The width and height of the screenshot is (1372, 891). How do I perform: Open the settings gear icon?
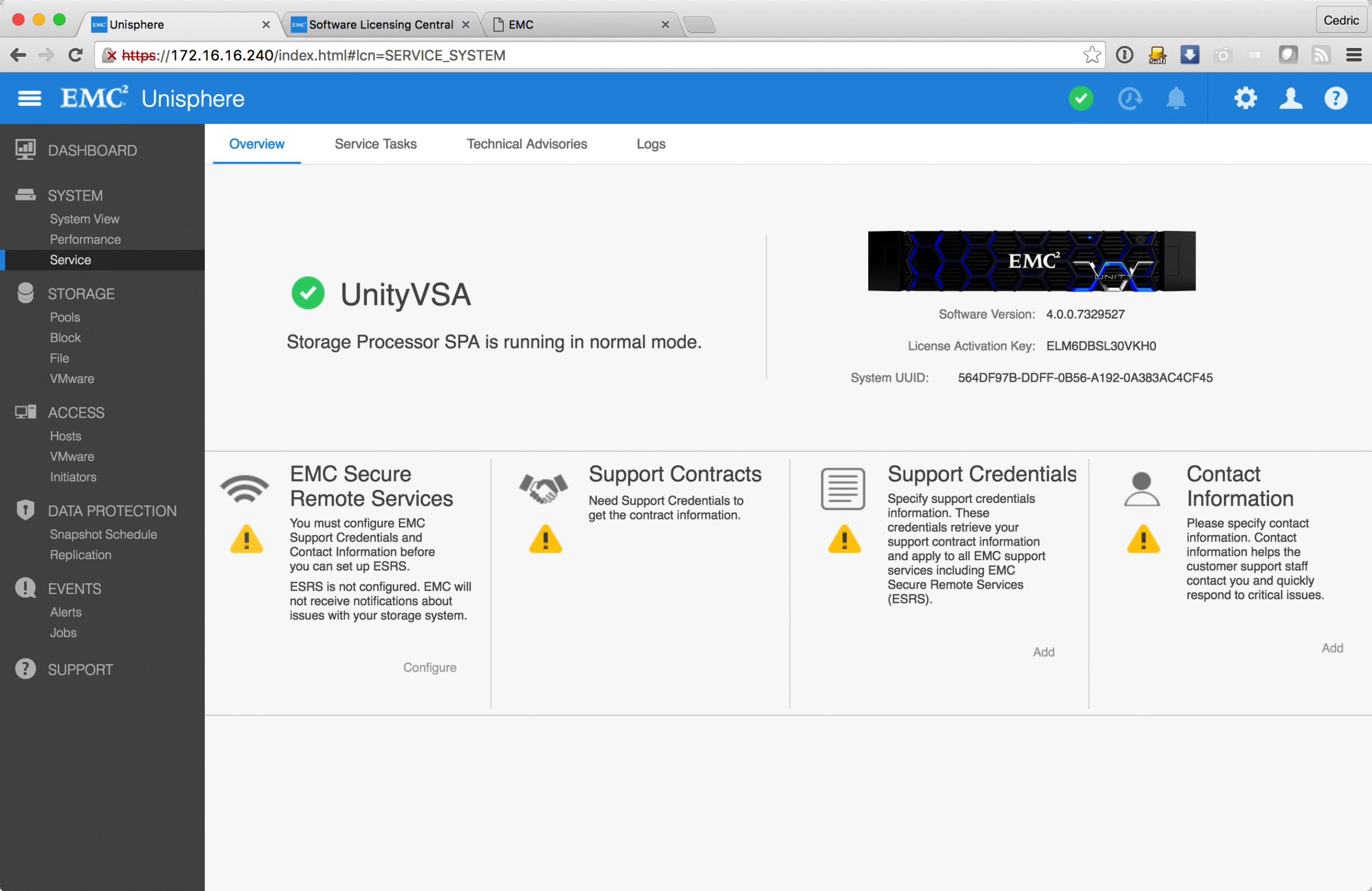coord(1245,99)
